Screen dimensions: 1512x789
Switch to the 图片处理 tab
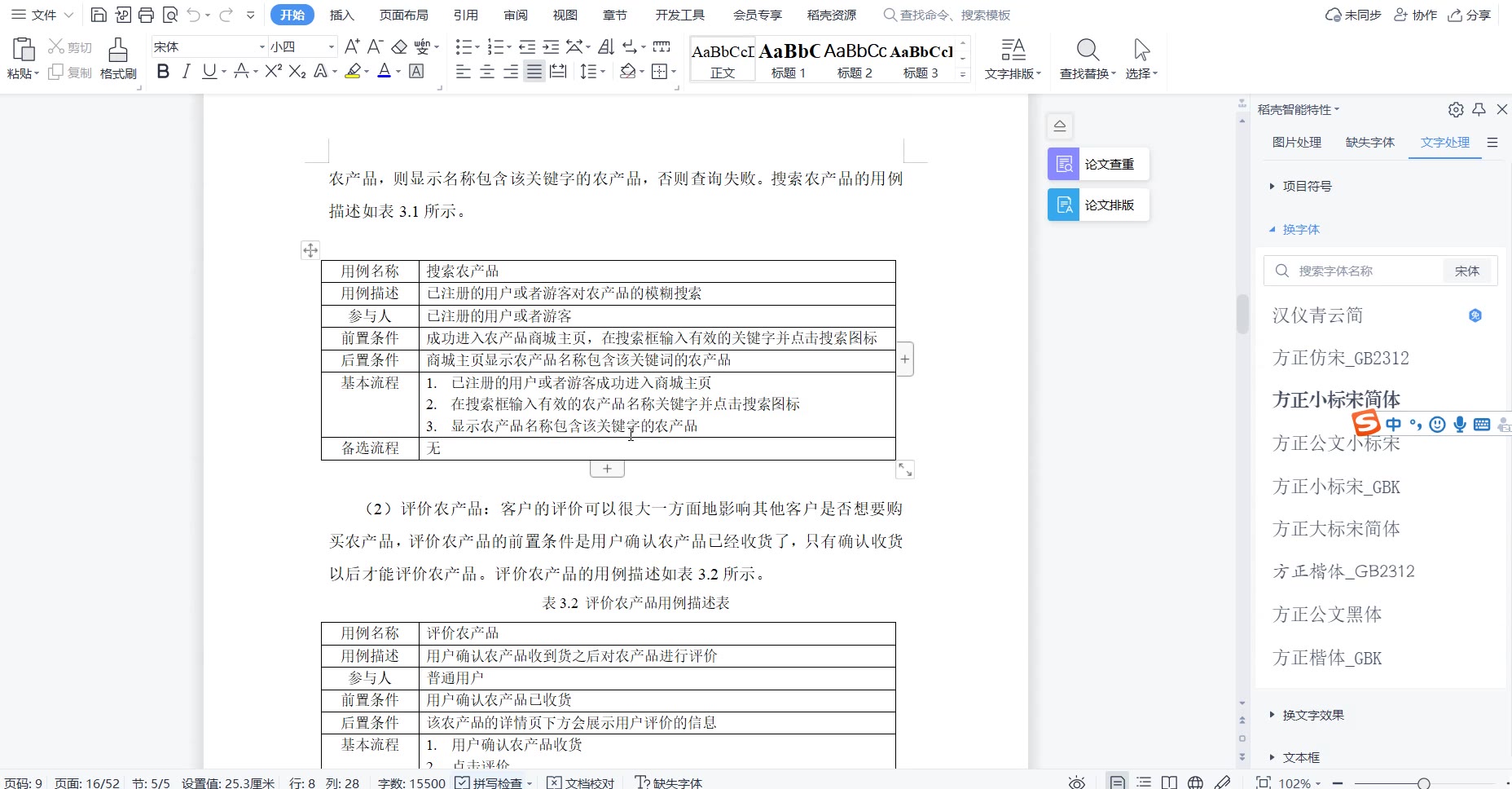pyautogui.click(x=1296, y=142)
